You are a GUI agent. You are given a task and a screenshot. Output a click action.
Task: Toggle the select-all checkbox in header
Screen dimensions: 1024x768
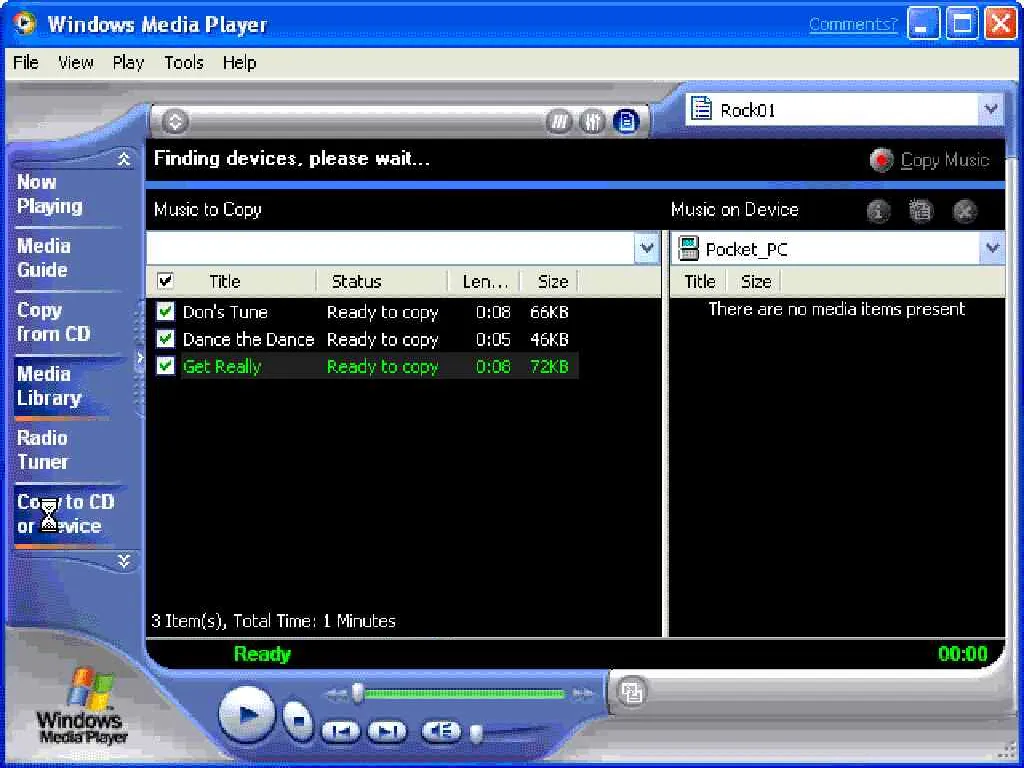tap(165, 281)
